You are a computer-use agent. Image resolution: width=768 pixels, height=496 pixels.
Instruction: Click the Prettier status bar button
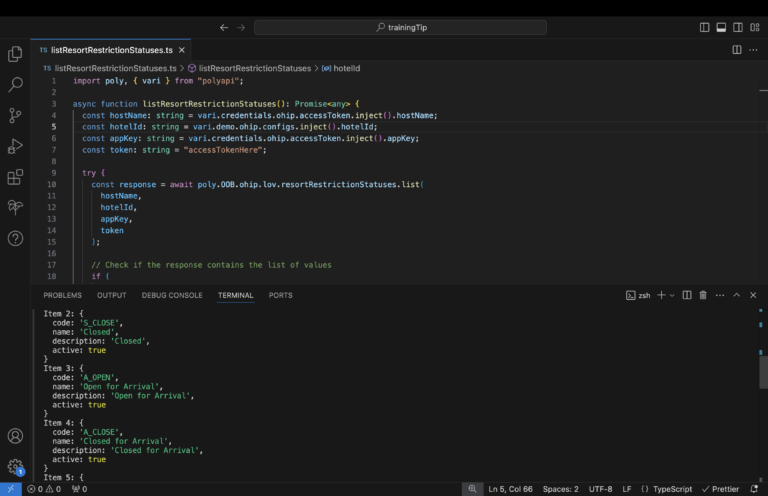(x=720, y=489)
